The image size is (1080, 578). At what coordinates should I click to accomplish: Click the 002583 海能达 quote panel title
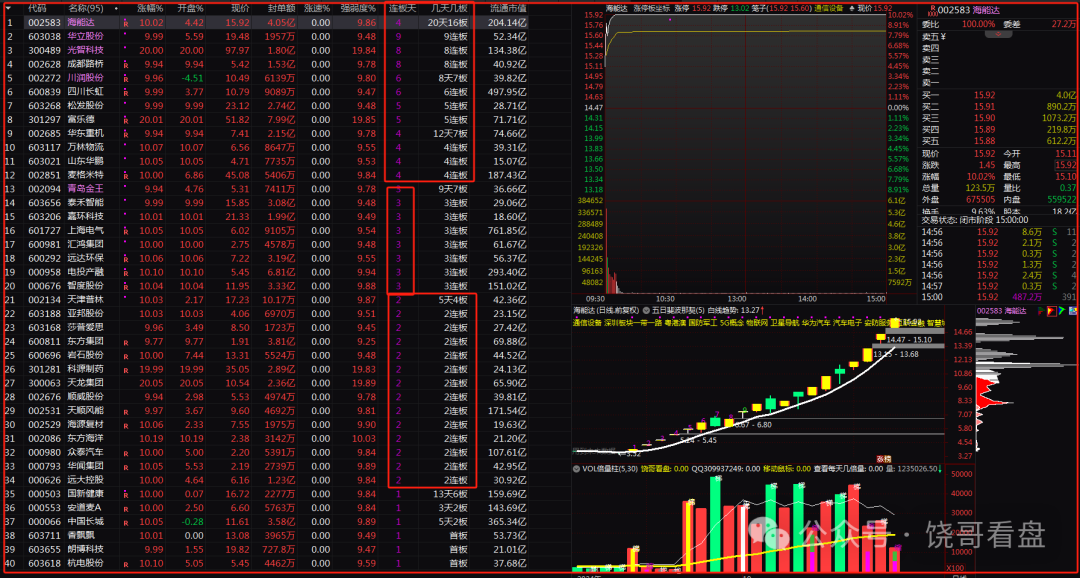tap(967, 10)
